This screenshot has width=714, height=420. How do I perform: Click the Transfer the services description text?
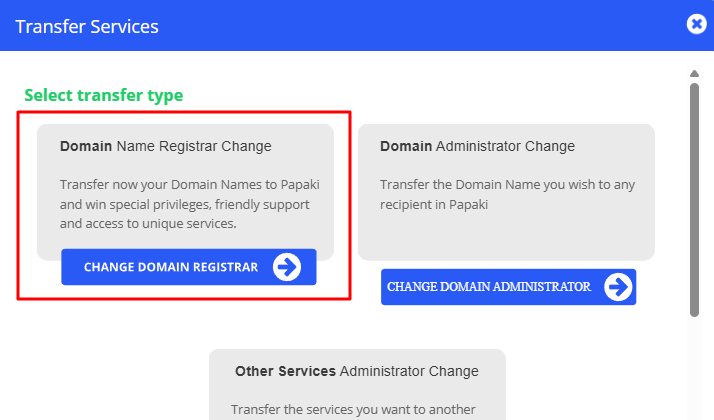[x=354, y=409]
